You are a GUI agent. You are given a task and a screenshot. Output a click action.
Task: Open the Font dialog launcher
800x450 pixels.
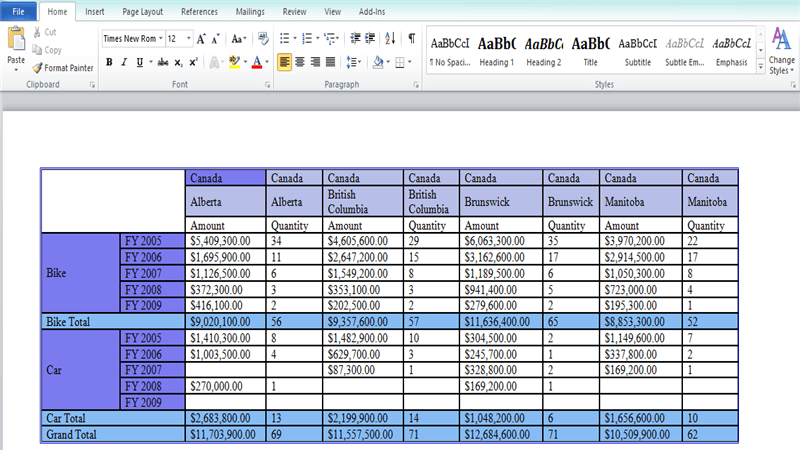[x=267, y=85]
